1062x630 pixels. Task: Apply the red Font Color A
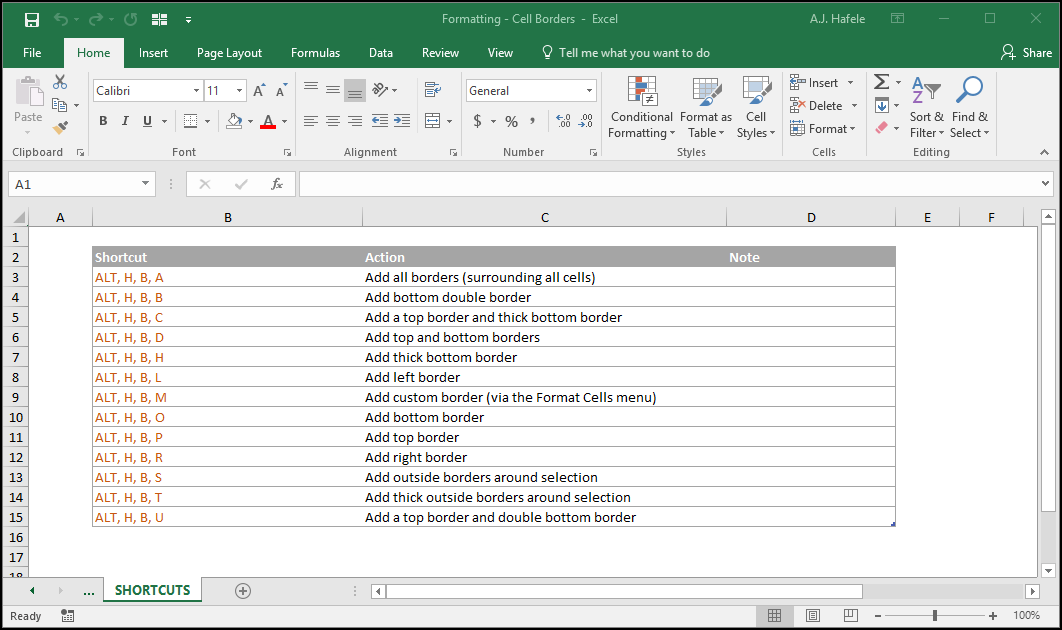(268, 121)
